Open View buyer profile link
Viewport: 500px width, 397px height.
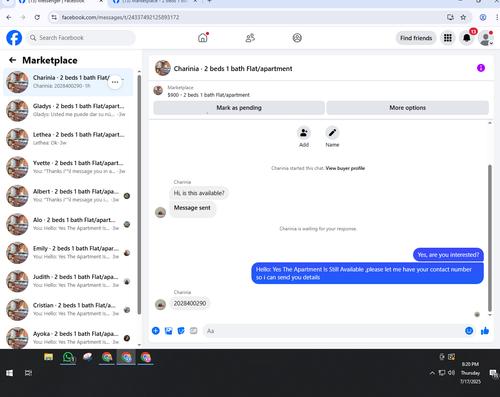click(x=345, y=168)
